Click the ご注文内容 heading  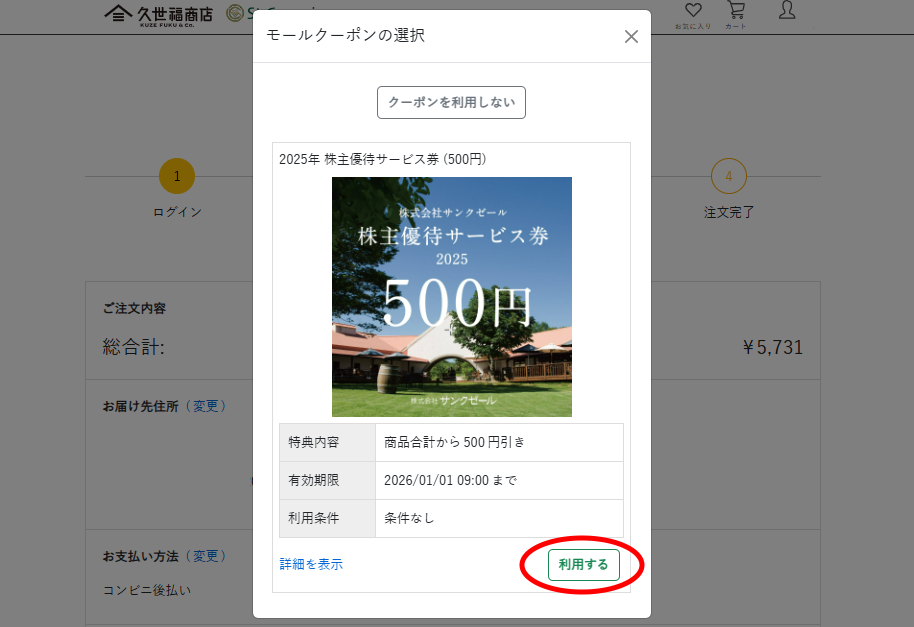135,308
